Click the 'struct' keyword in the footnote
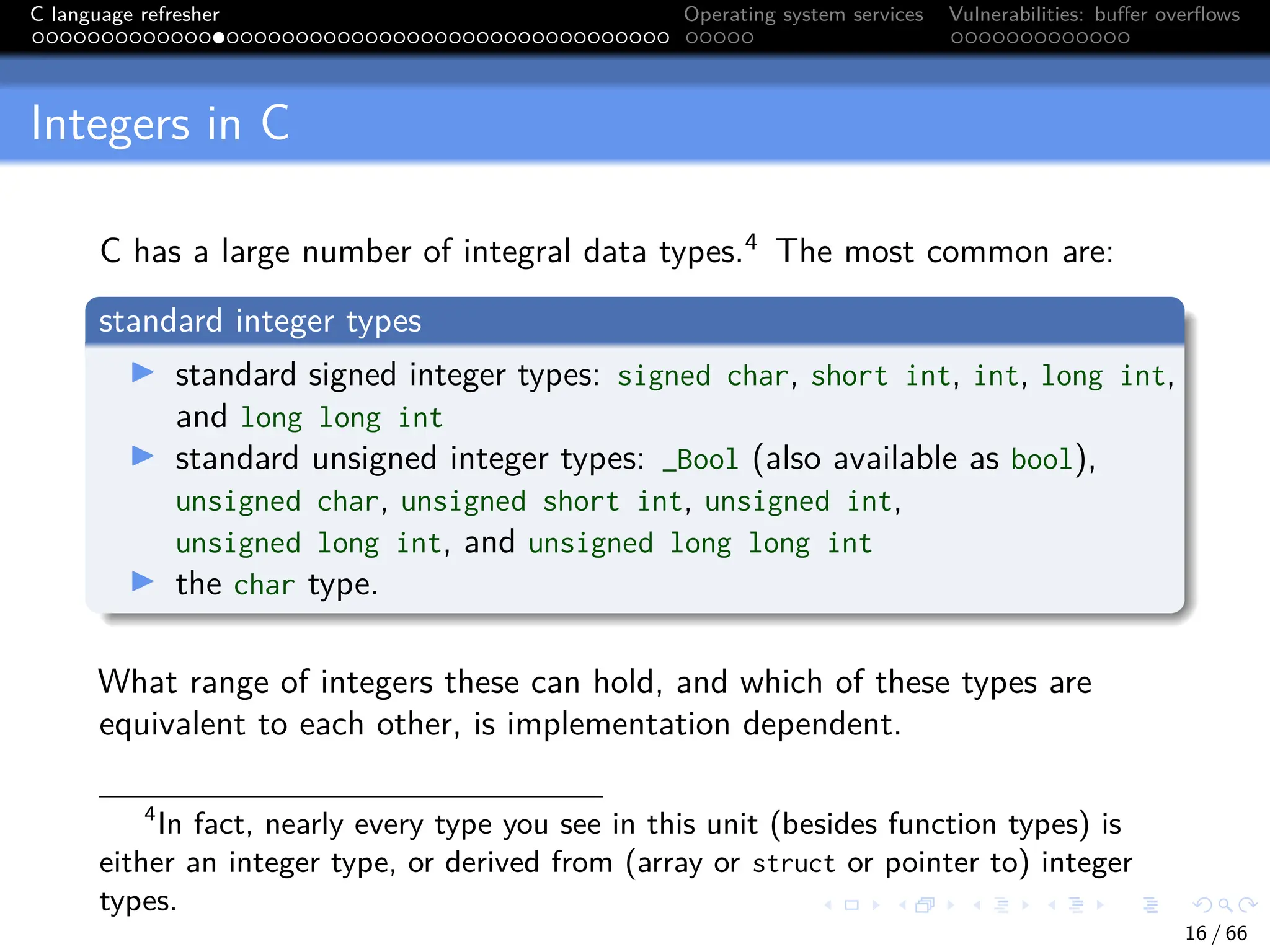This screenshot has width=1270, height=952. pos(794,863)
